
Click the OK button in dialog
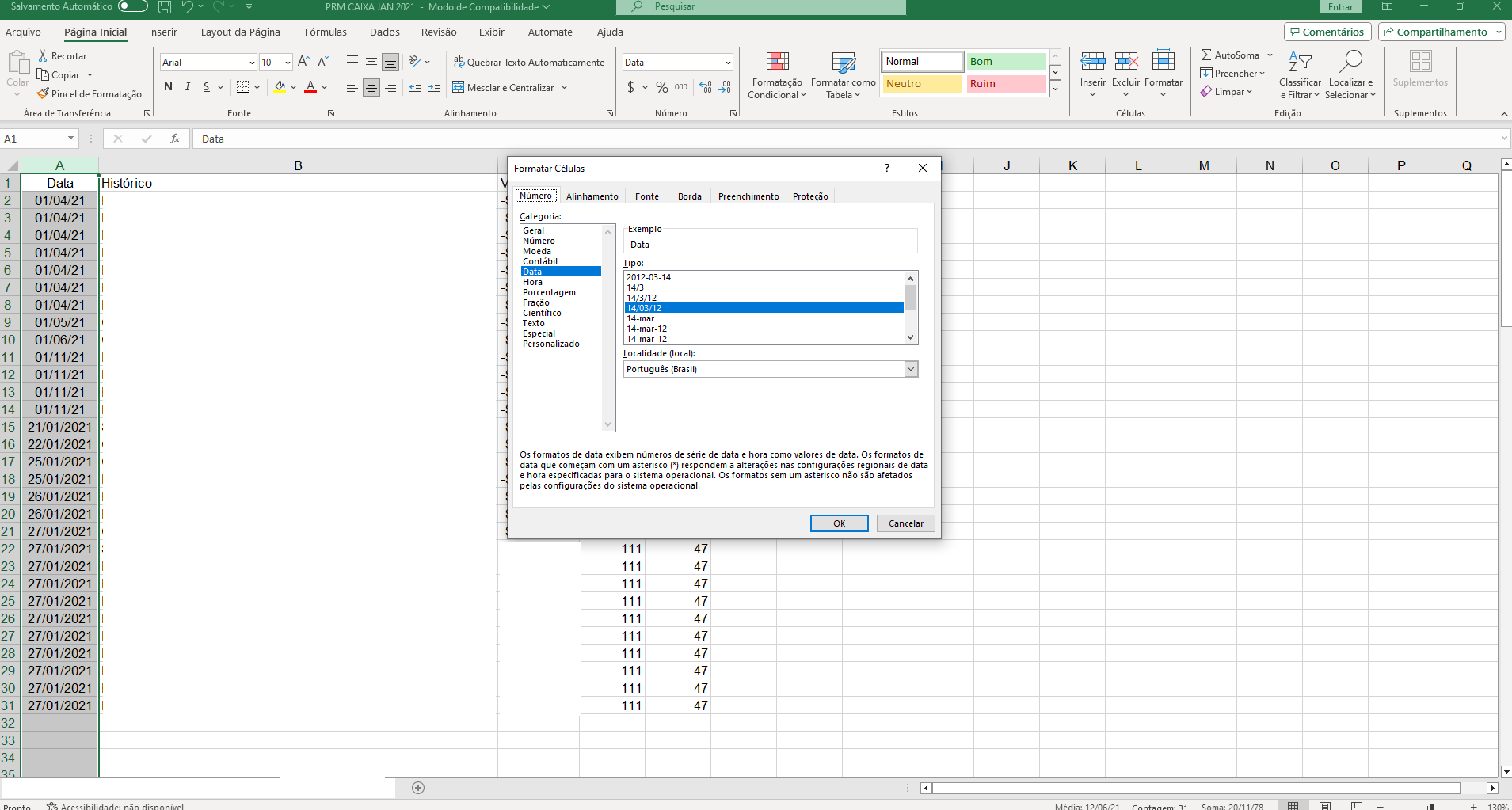(839, 523)
